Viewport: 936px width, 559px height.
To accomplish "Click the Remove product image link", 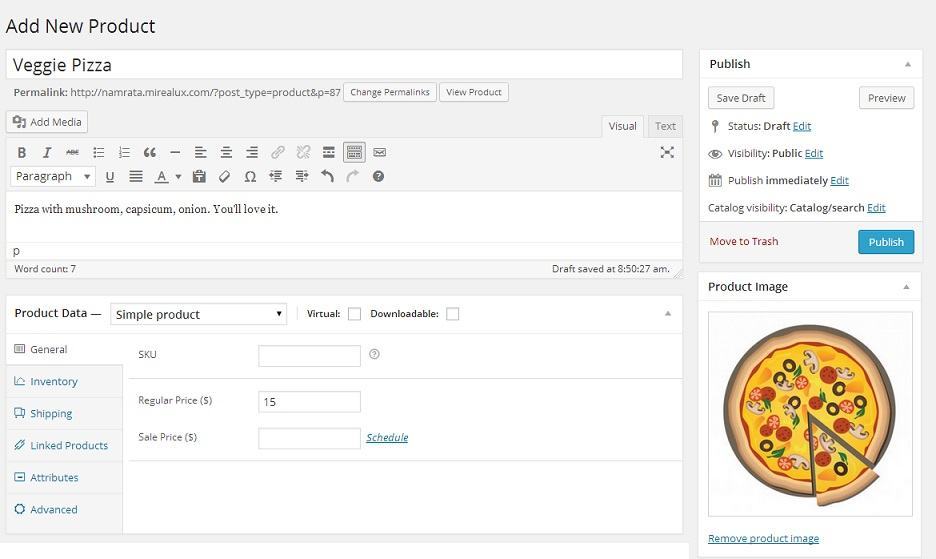I will tap(763, 539).
